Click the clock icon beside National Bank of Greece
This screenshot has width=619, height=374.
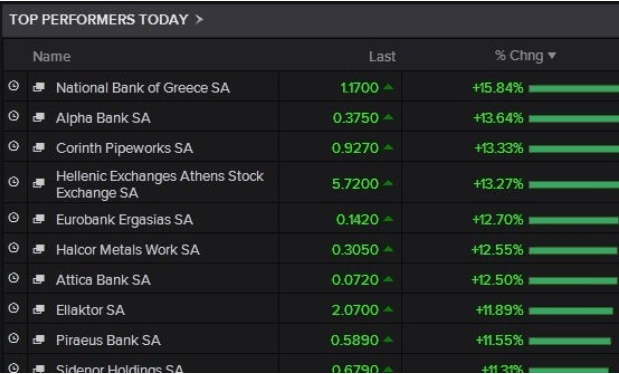coord(14,86)
